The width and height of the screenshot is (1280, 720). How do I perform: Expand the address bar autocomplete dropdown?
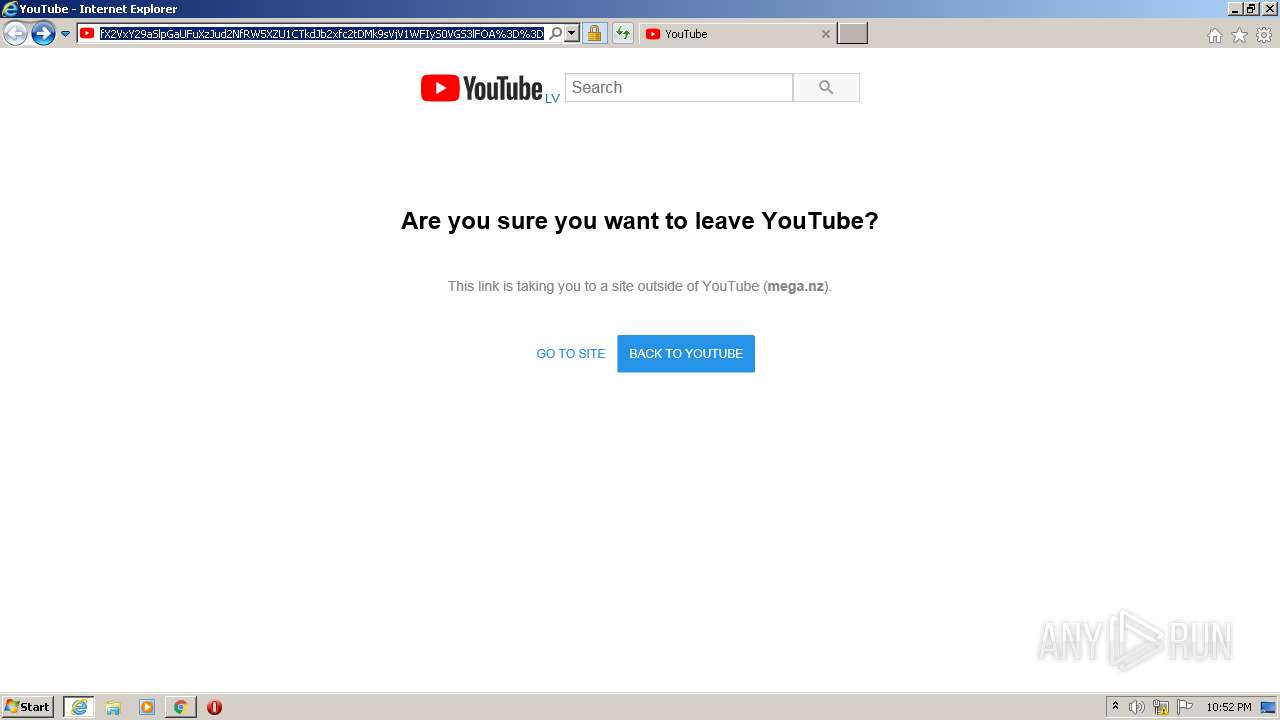[x=572, y=33]
